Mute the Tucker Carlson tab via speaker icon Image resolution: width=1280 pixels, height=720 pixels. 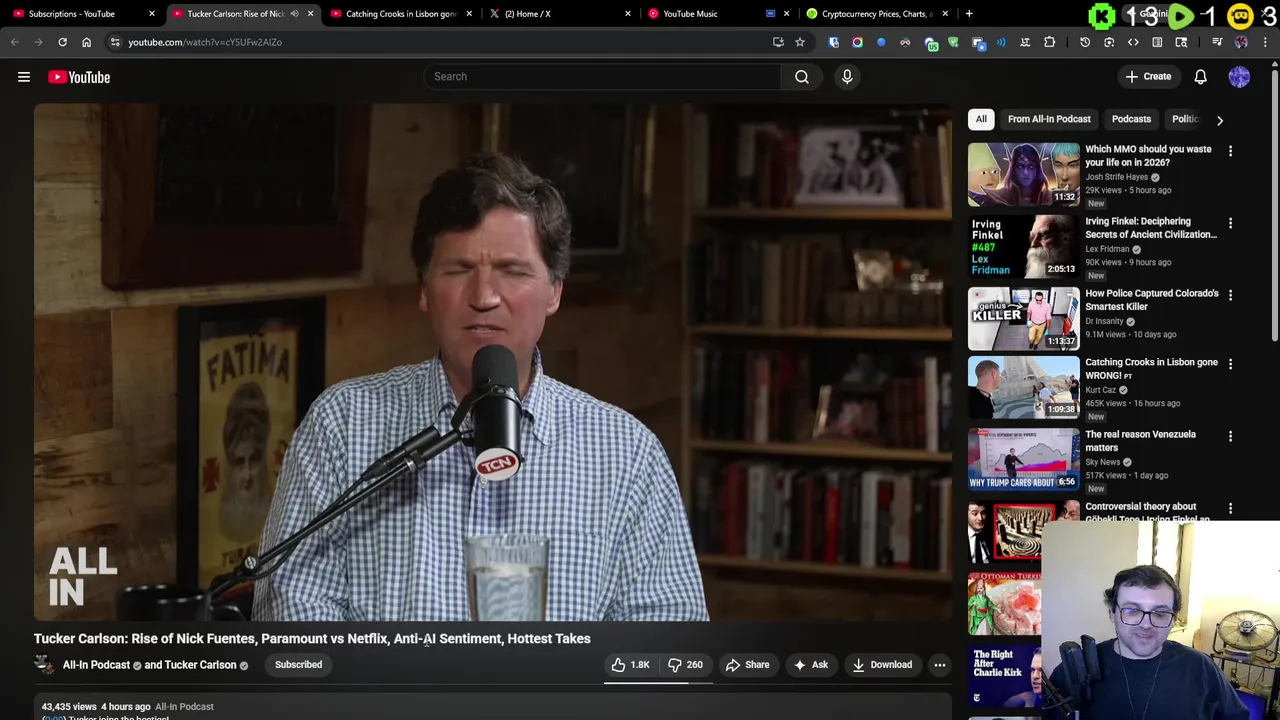pos(294,14)
